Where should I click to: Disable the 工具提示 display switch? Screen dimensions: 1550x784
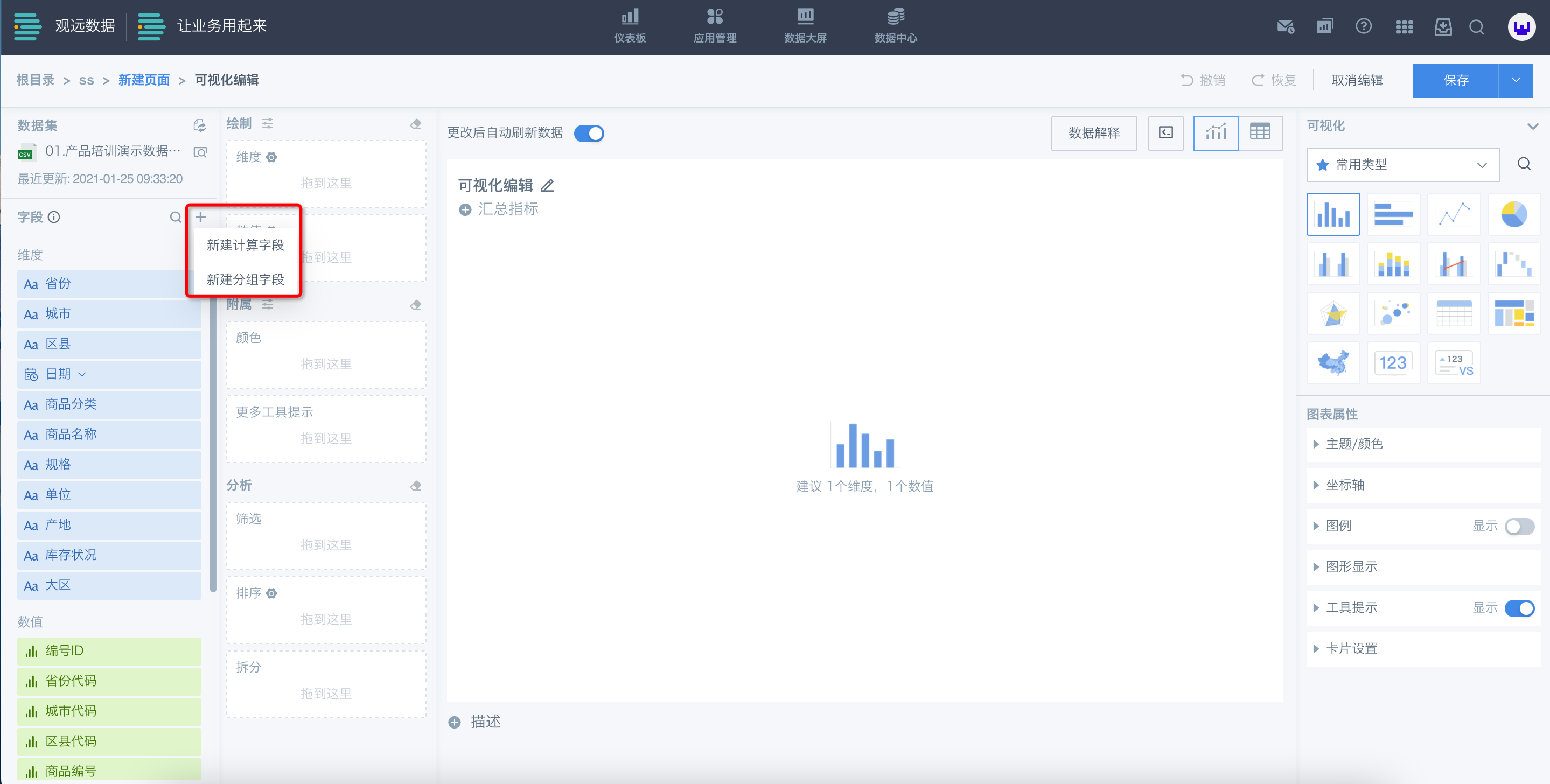click(x=1519, y=608)
